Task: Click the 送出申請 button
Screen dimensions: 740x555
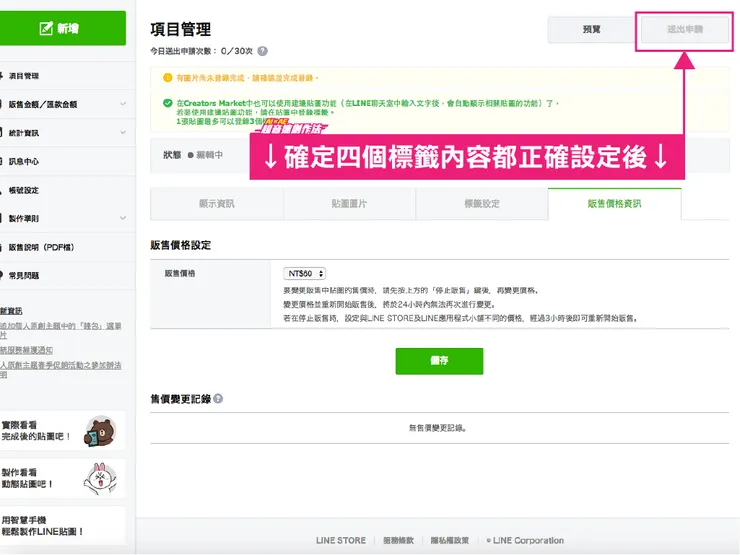Action: [x=685, y=29]
